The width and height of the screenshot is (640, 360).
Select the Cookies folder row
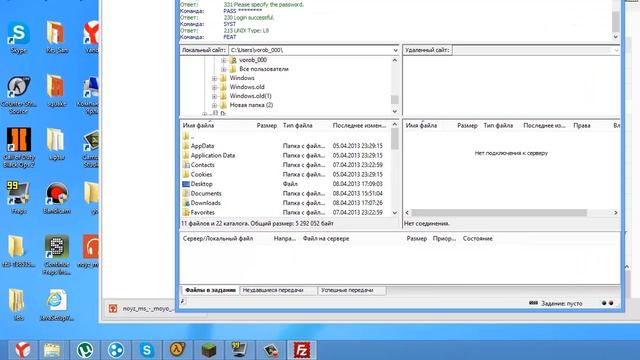[285, 174]
